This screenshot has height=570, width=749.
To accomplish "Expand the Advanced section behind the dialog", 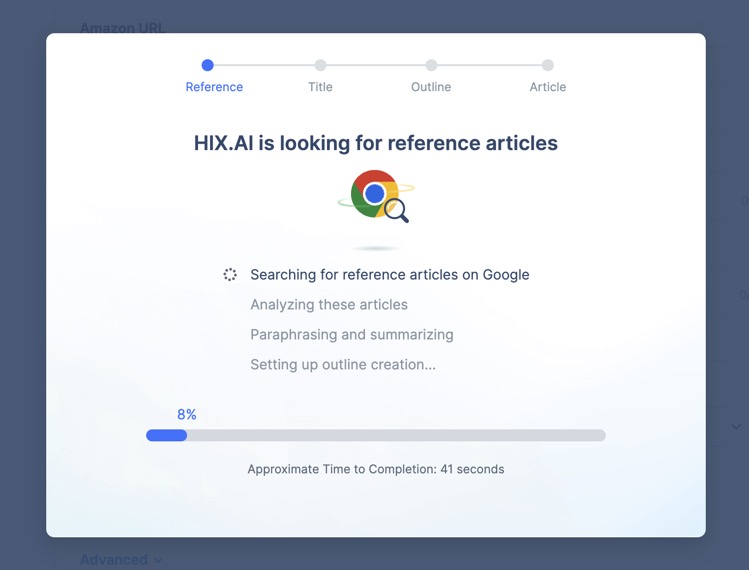I will (121, 559).
